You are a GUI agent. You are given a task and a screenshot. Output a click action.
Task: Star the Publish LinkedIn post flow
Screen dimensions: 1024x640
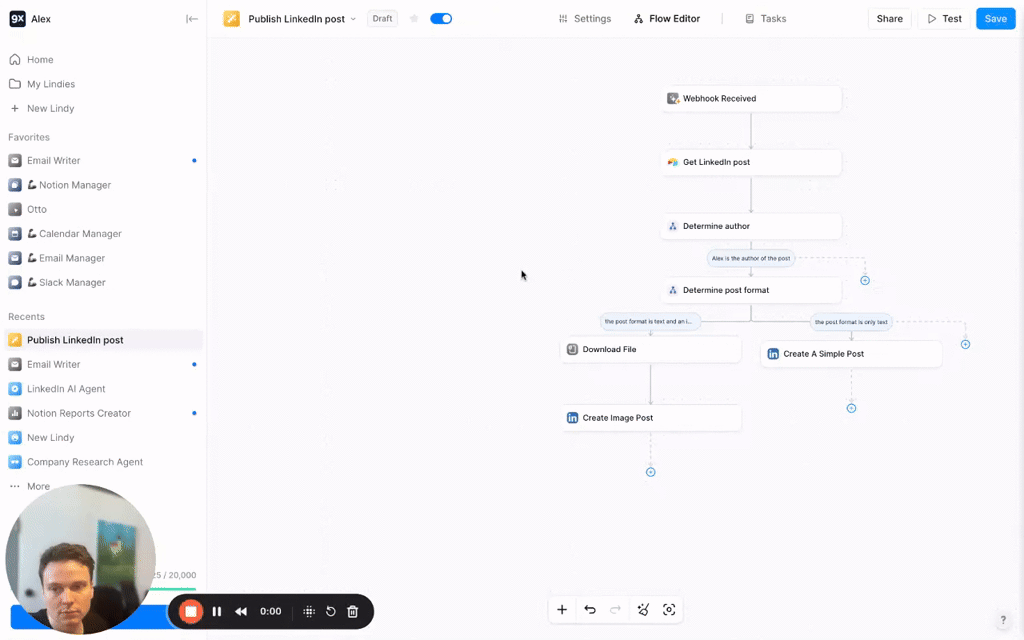[x=414, y=19]
